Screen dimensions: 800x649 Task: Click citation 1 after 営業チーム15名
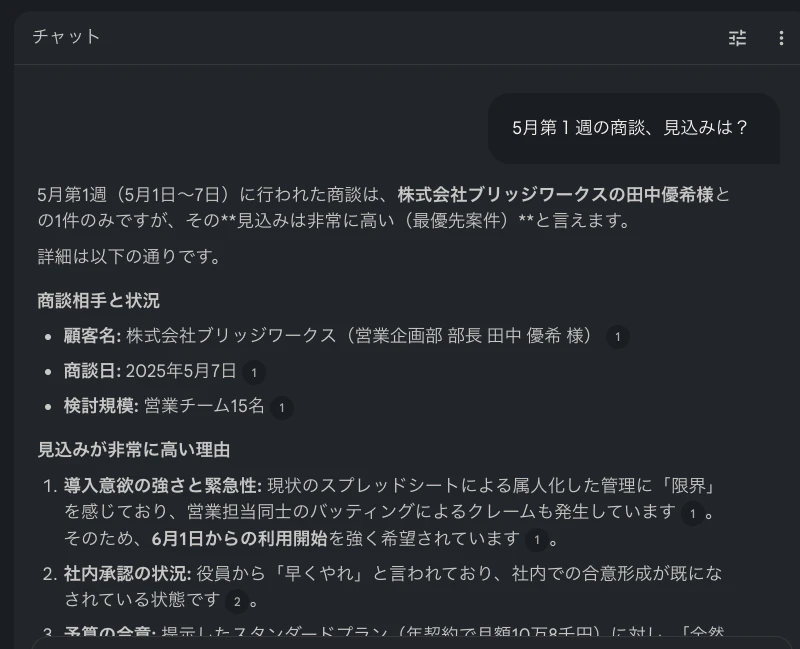tap(282, 407)
